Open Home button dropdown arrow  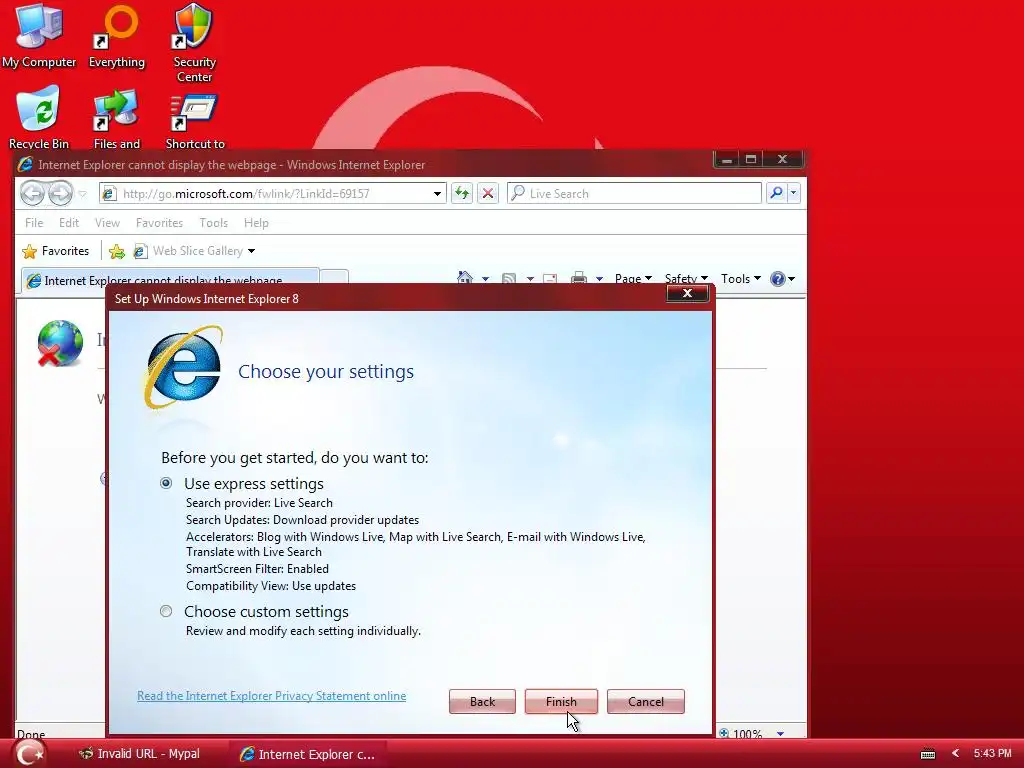coord(485,279)
